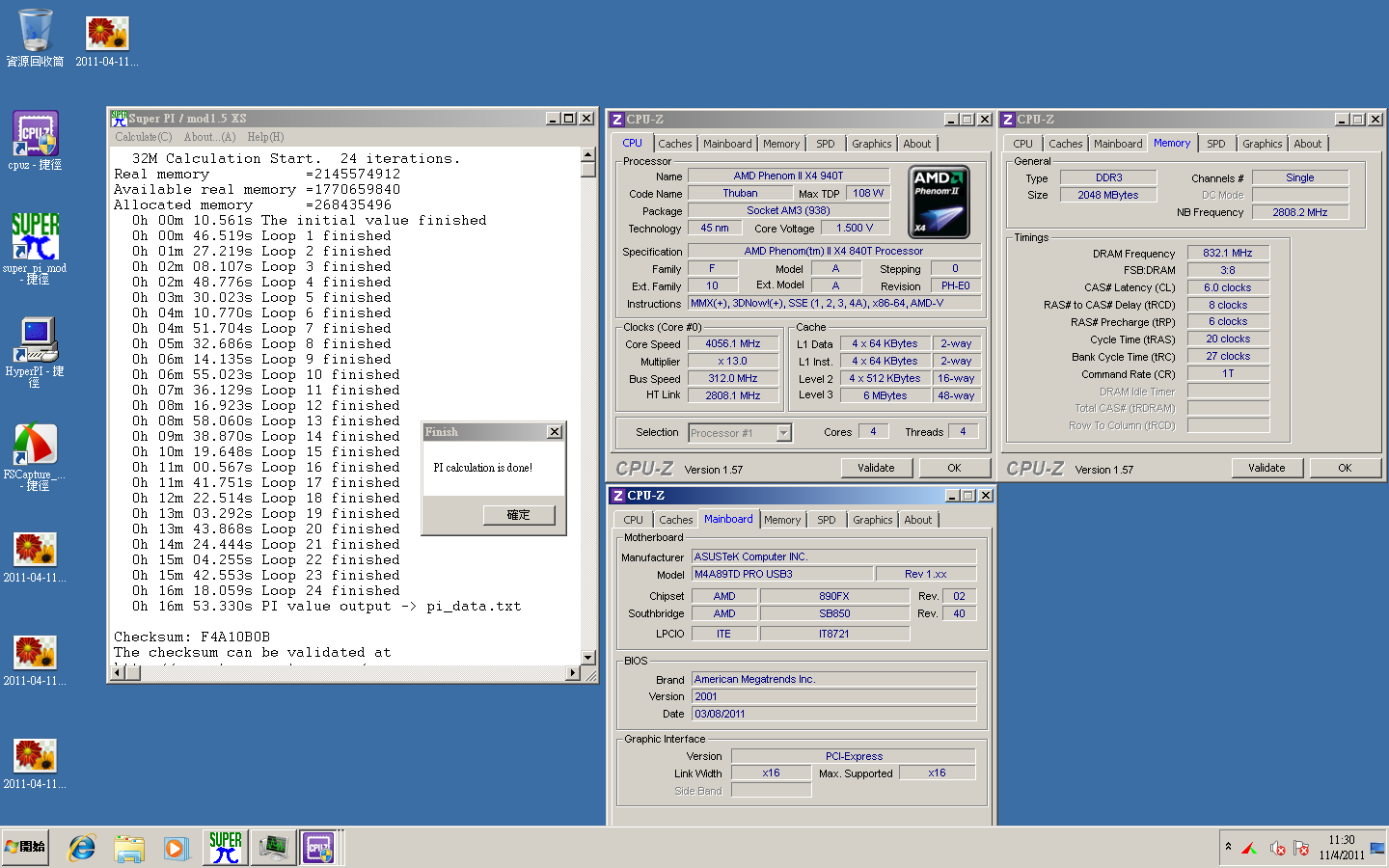Select the Core Speed 4056.1 MHz field

[733, 344]
